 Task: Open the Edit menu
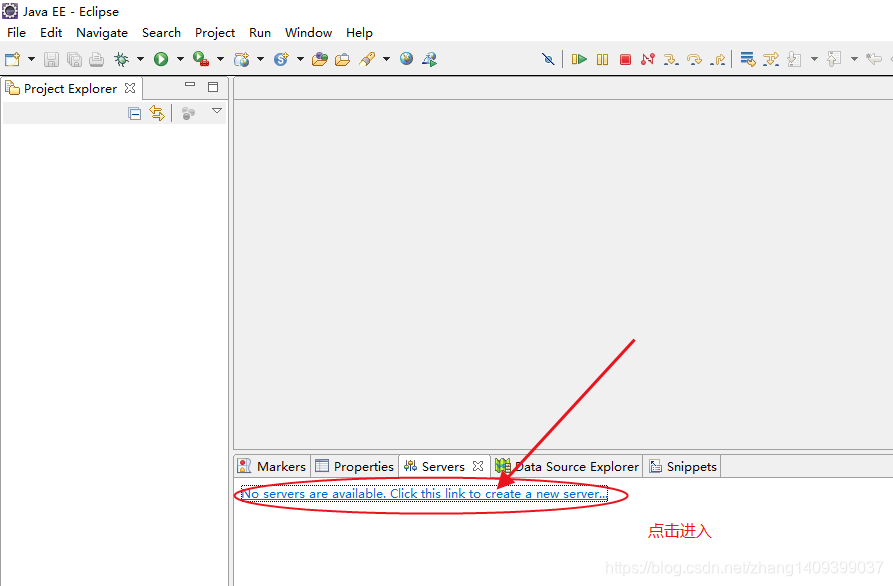point(51,32)
